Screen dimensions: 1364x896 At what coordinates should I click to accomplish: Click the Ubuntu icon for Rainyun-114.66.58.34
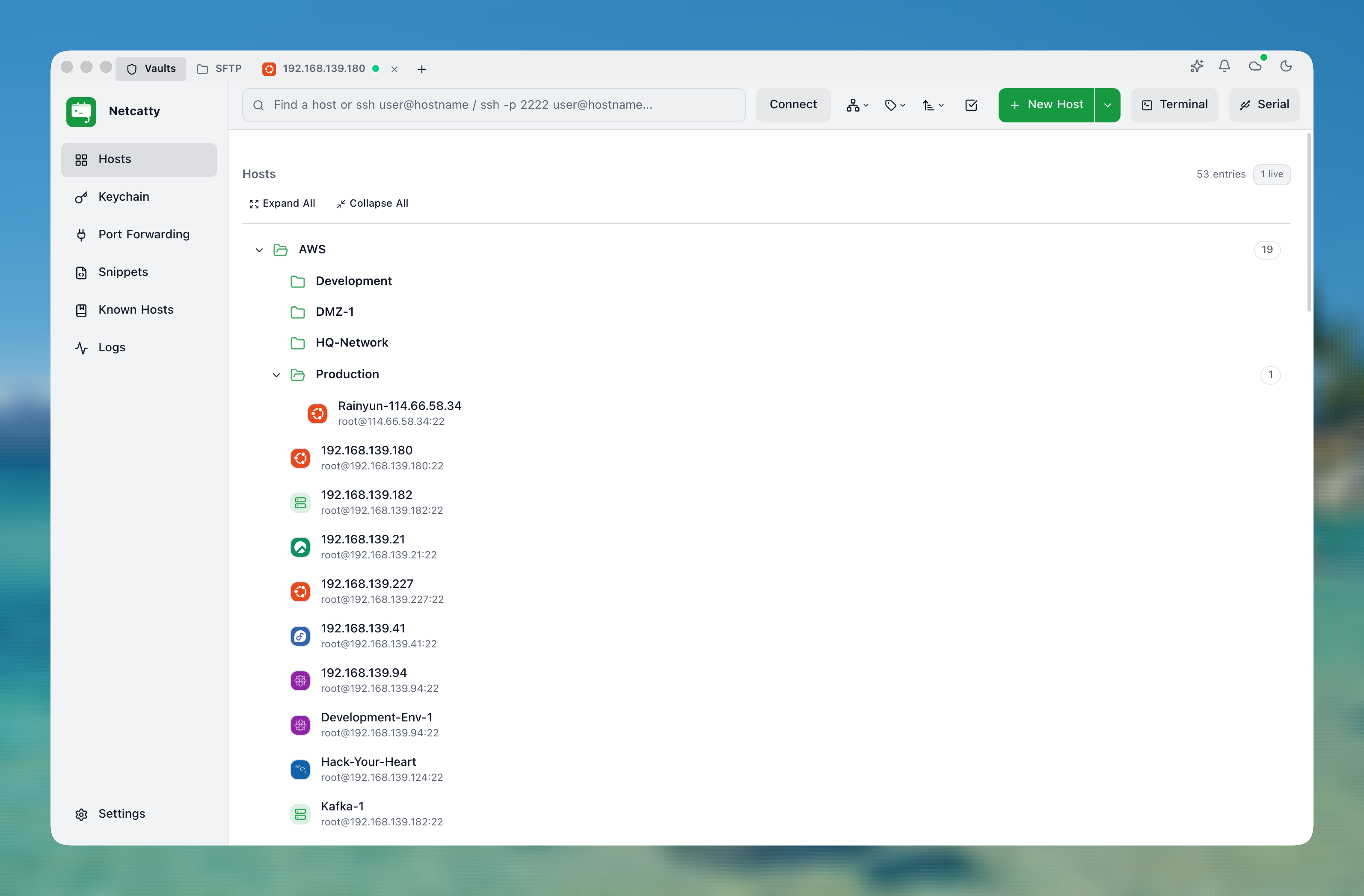317,413
